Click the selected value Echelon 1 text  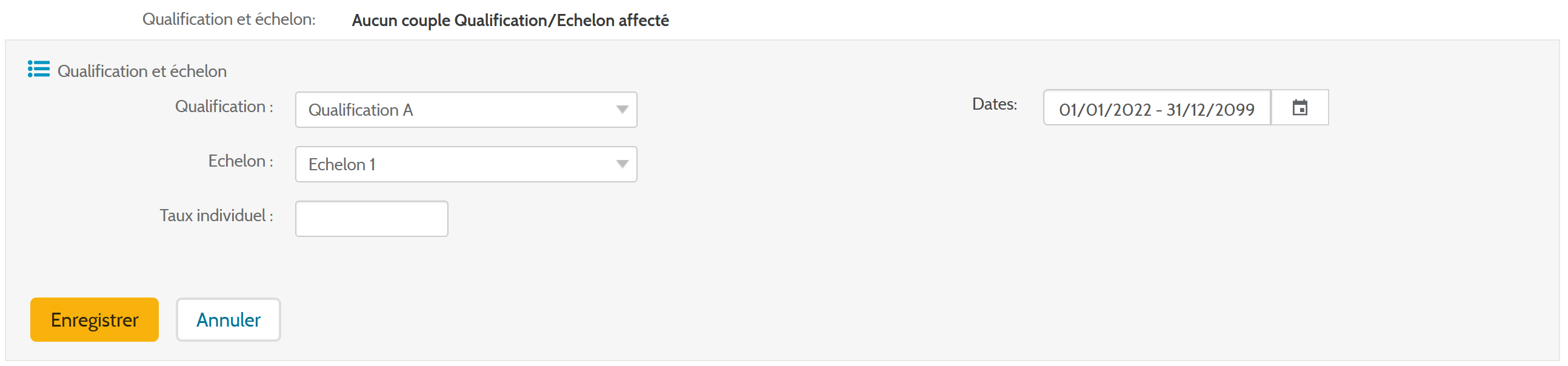[341, 164]
